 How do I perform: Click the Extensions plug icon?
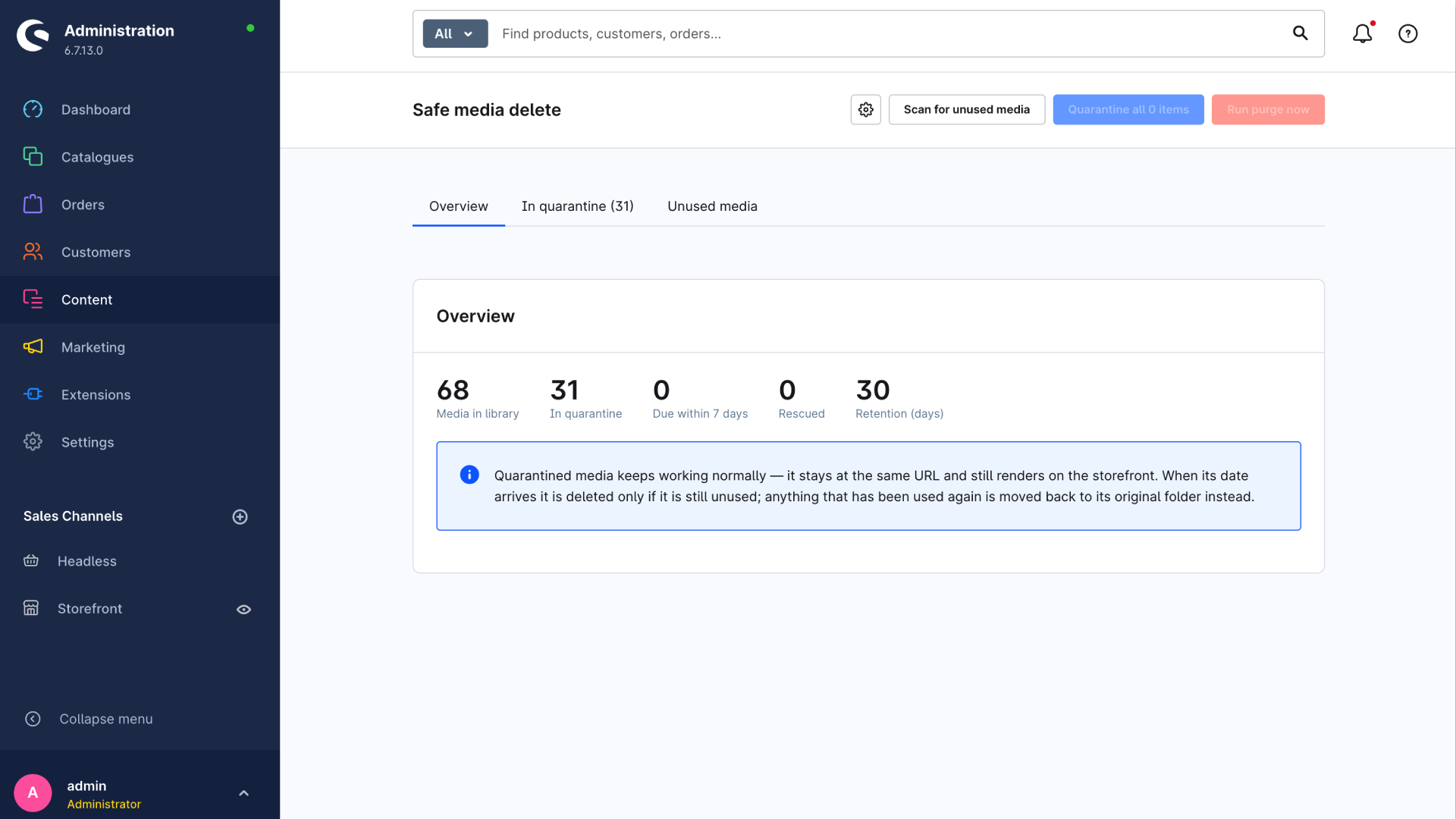(x=33, y=394)
